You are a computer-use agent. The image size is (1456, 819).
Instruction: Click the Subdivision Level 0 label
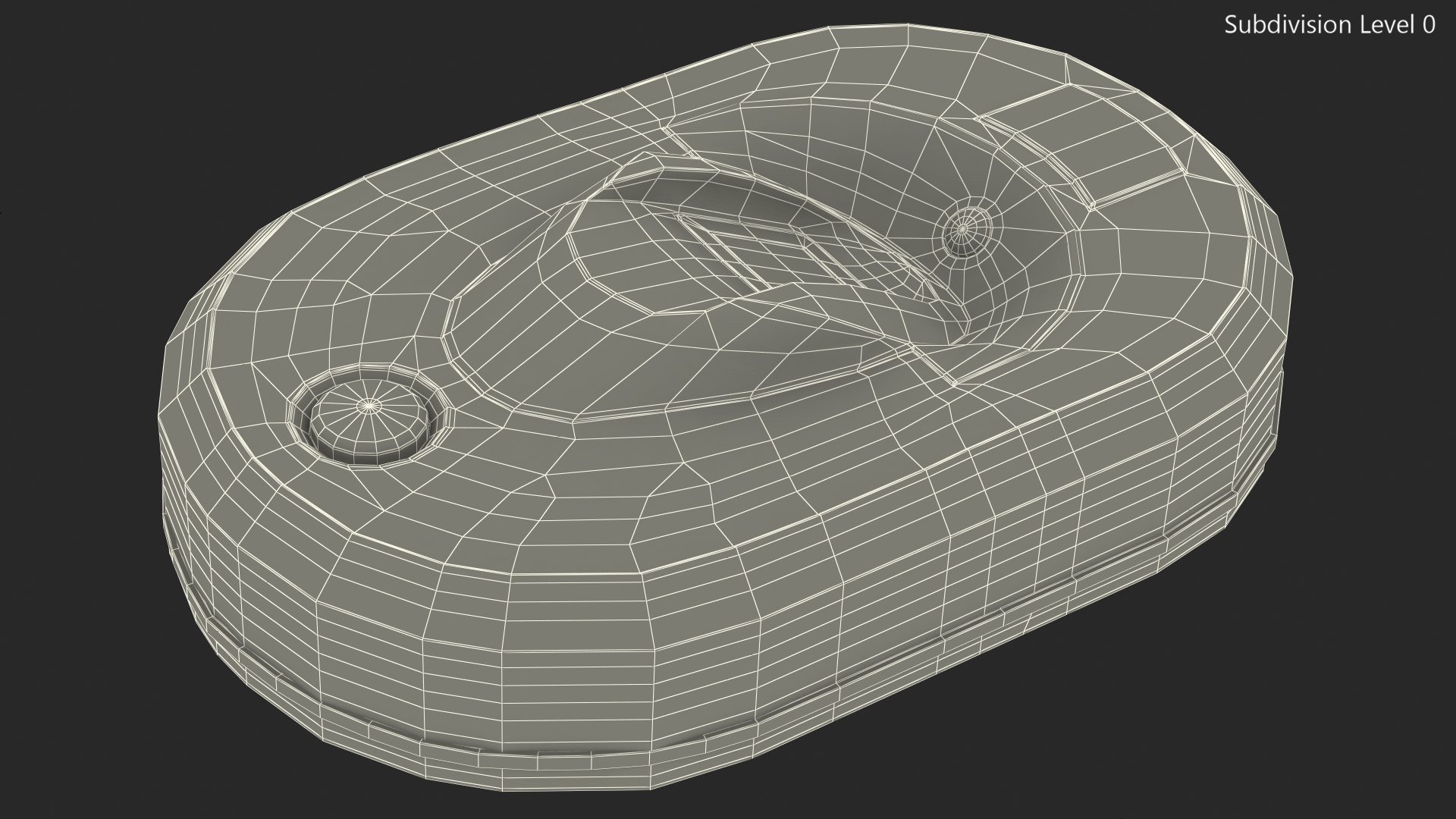[x=1329, y=25]
